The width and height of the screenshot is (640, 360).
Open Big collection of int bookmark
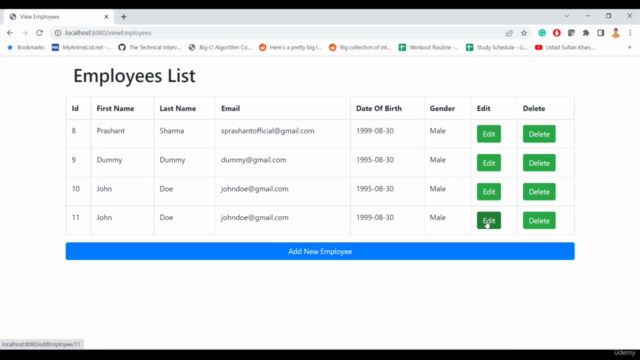(360, 47)
